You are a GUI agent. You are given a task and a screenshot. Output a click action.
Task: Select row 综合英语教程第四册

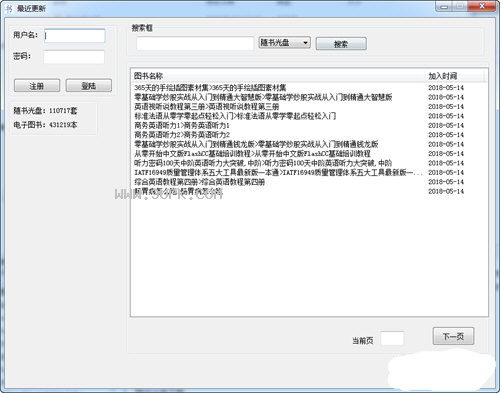pos(309,182)
